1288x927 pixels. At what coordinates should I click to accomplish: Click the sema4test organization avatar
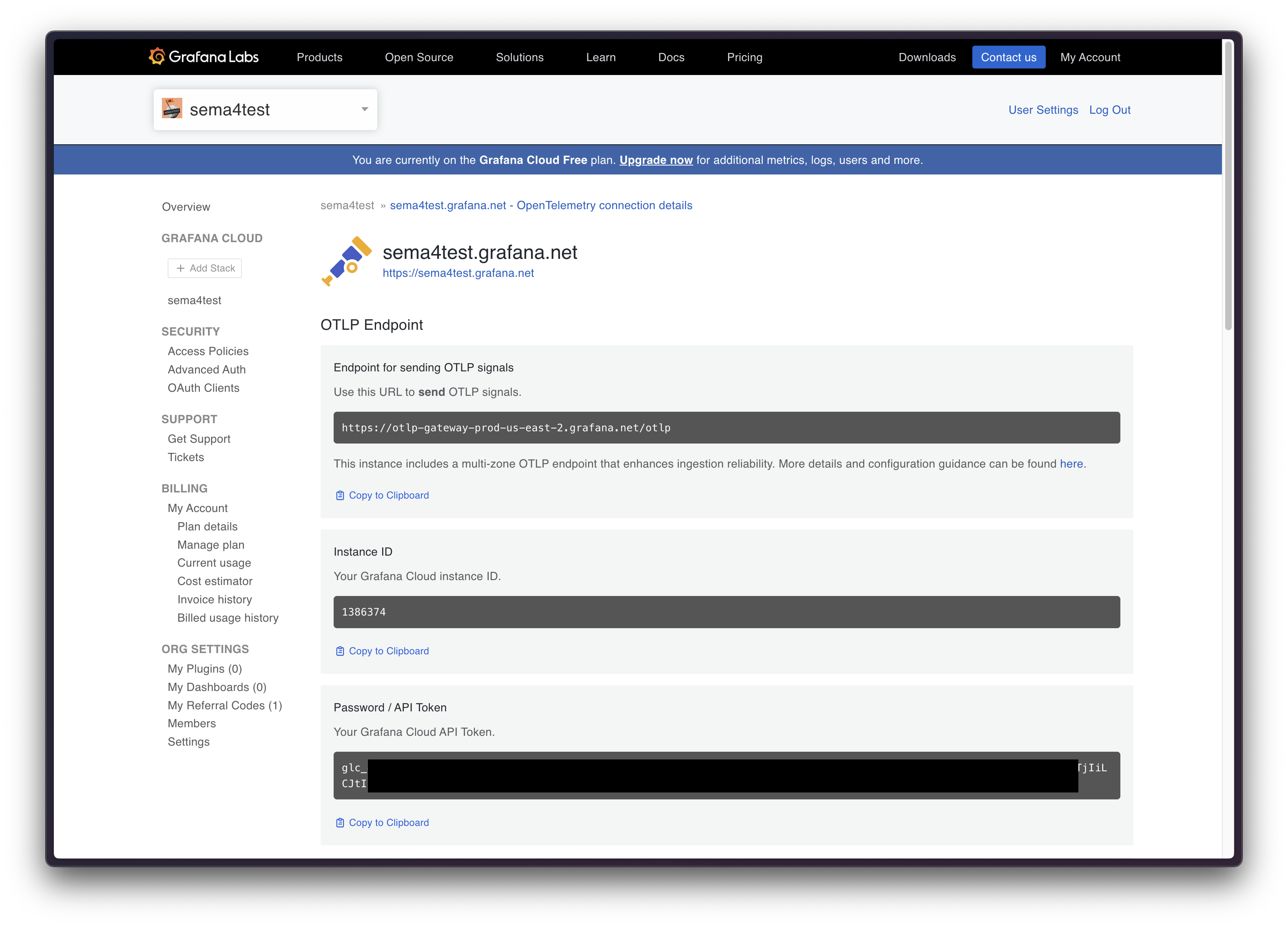click(173, 109)
